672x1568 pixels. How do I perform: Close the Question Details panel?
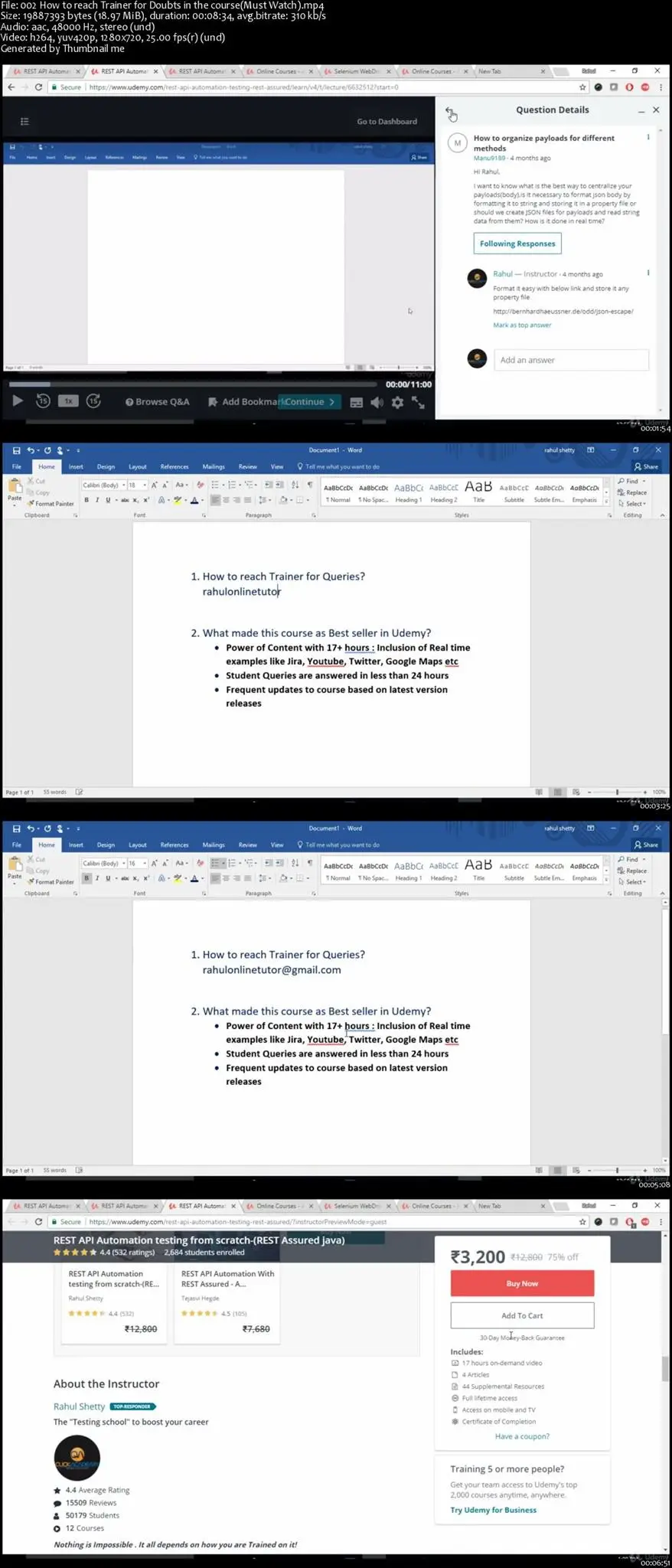(x=656, y=110)
